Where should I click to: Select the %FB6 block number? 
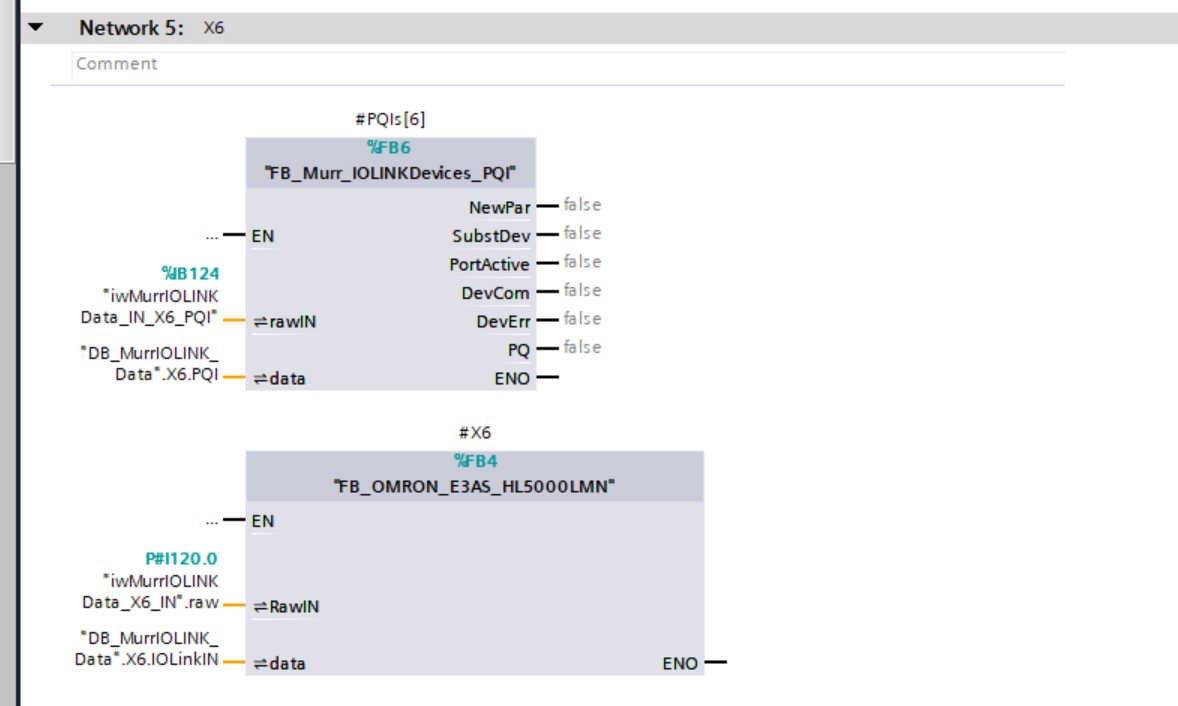coord(389,147)
